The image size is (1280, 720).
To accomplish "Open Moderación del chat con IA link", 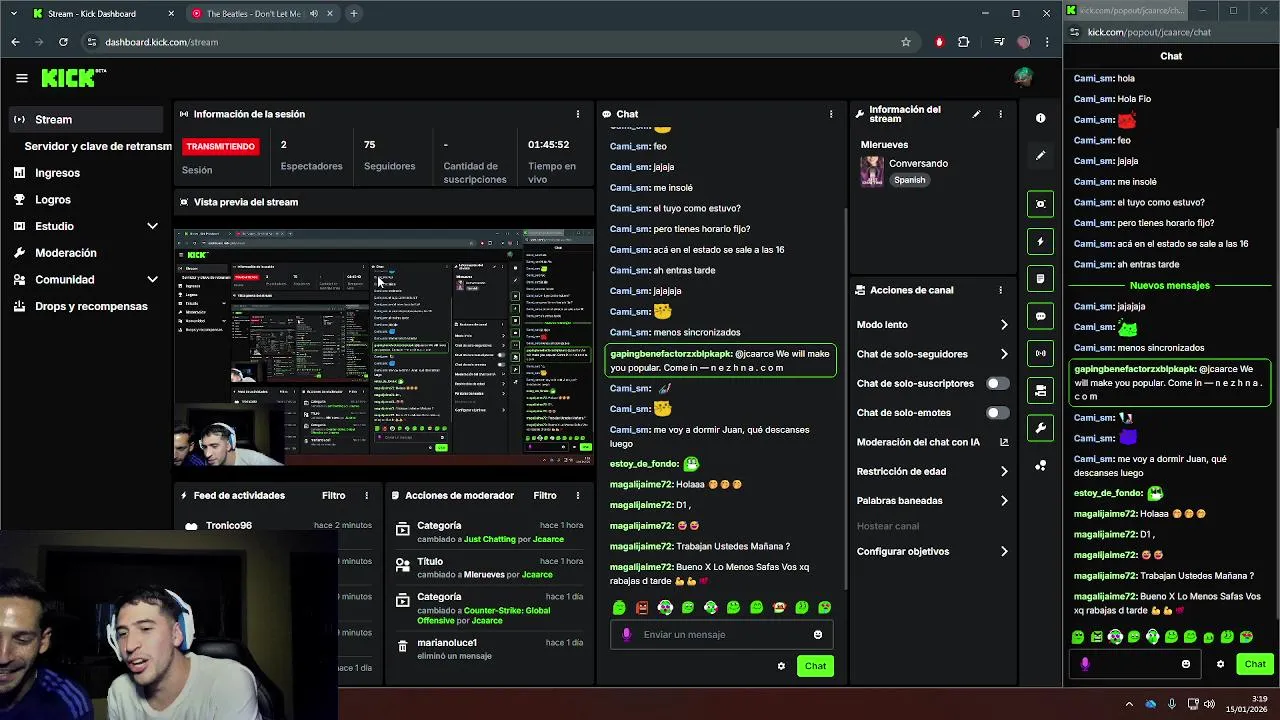I will (x=932, y=442).
